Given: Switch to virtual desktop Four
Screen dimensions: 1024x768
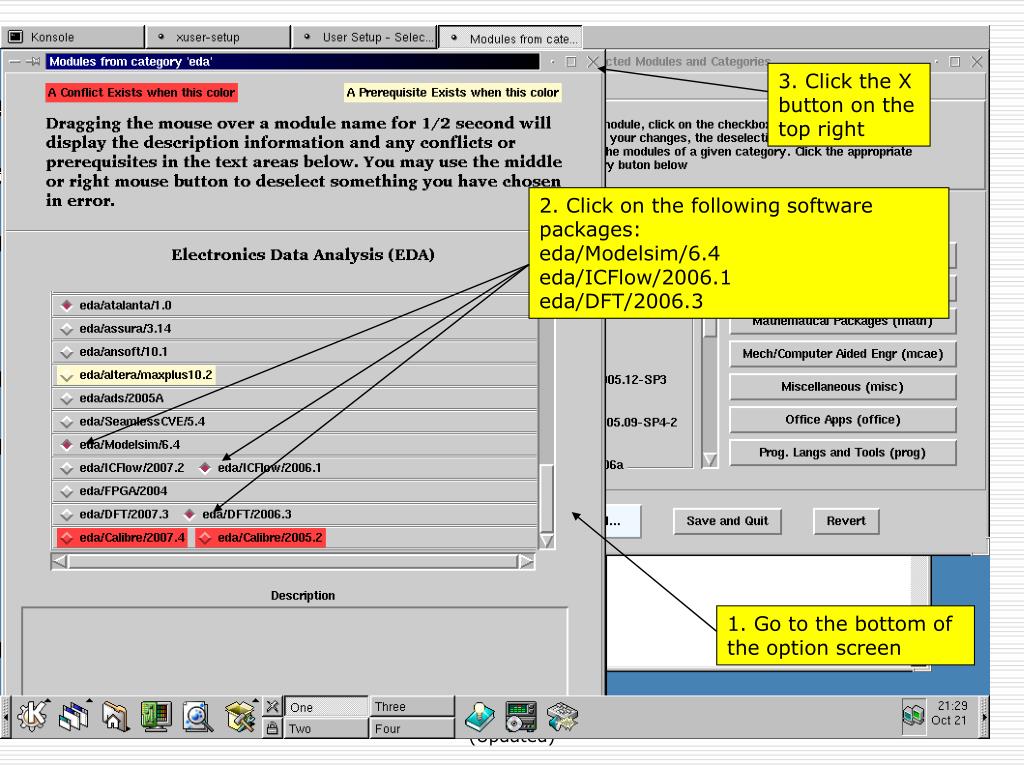Looking at the screenshot, I should click(411, 728).
